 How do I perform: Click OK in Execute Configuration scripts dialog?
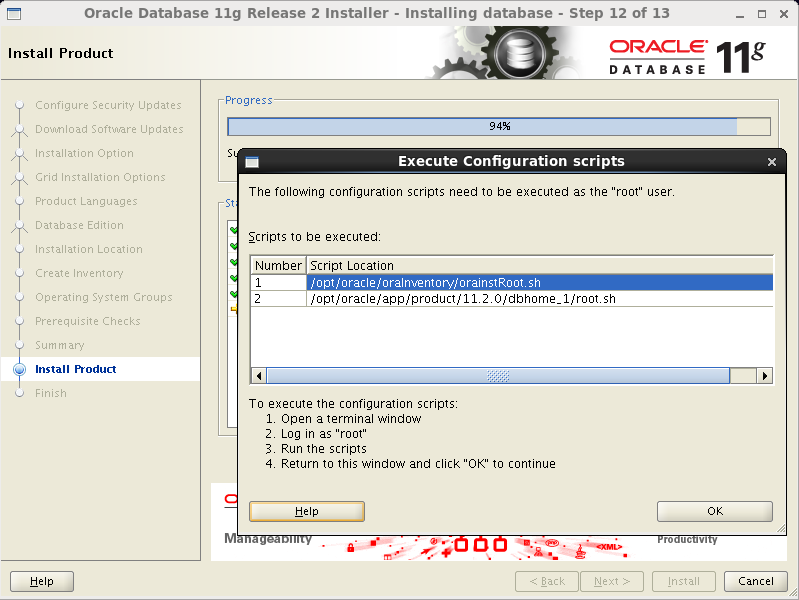pos(714,511)
